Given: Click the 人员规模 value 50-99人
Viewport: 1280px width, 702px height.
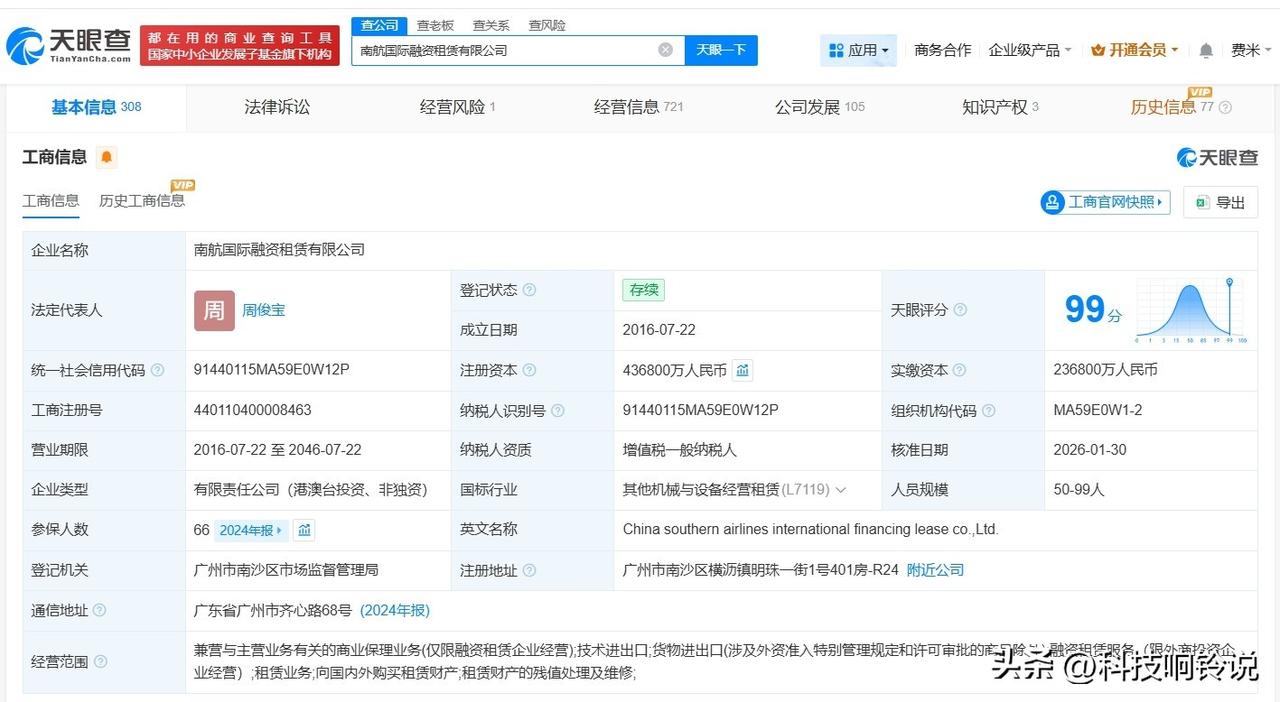Looking at the screenshot, I should click(1079, 490).
